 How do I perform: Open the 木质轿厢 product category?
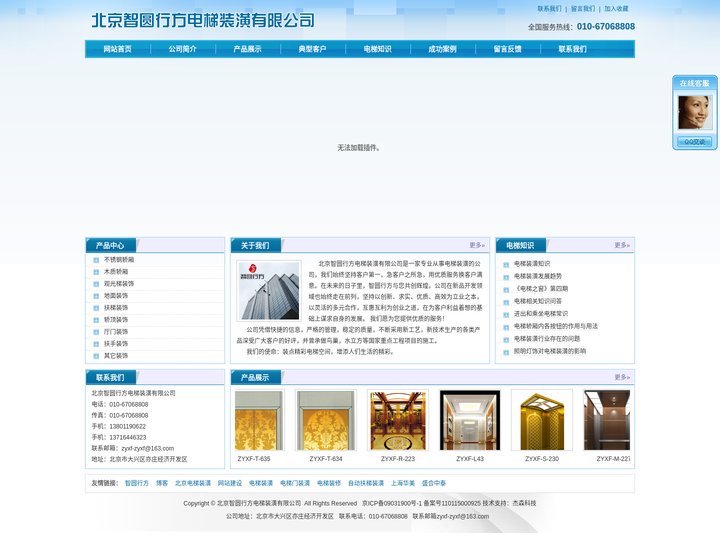[116, 271]
